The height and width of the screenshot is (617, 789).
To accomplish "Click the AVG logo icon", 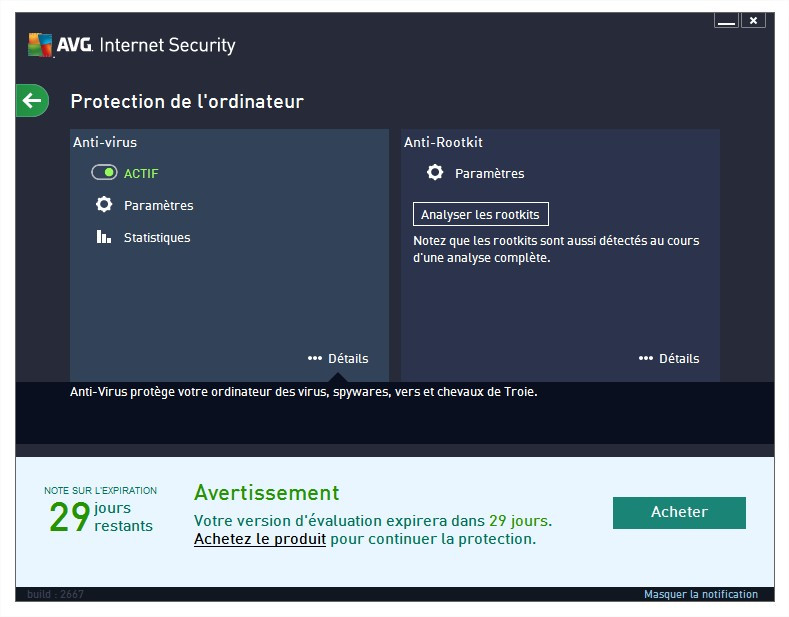I will (40, 45).
